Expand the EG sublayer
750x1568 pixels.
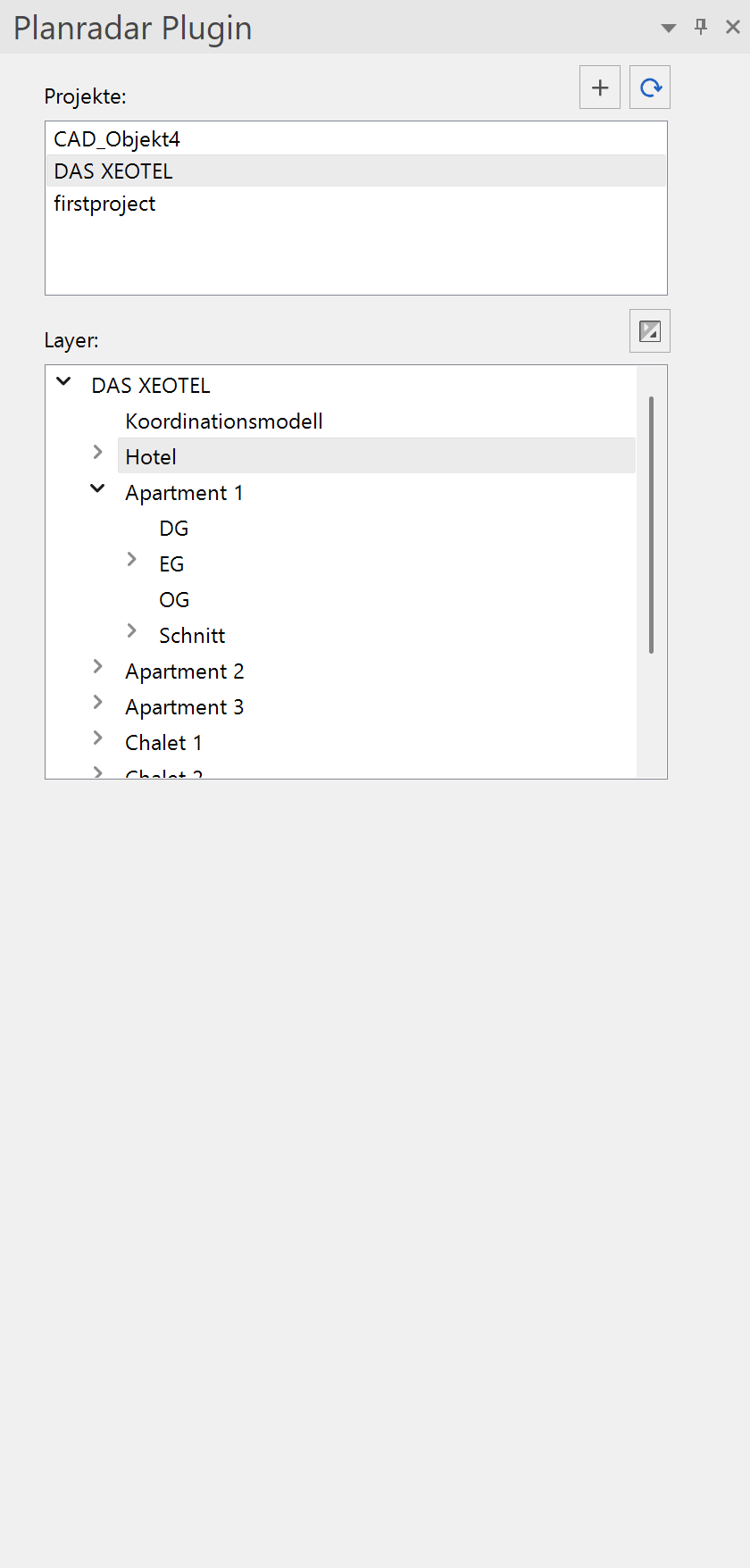point(132,560)
